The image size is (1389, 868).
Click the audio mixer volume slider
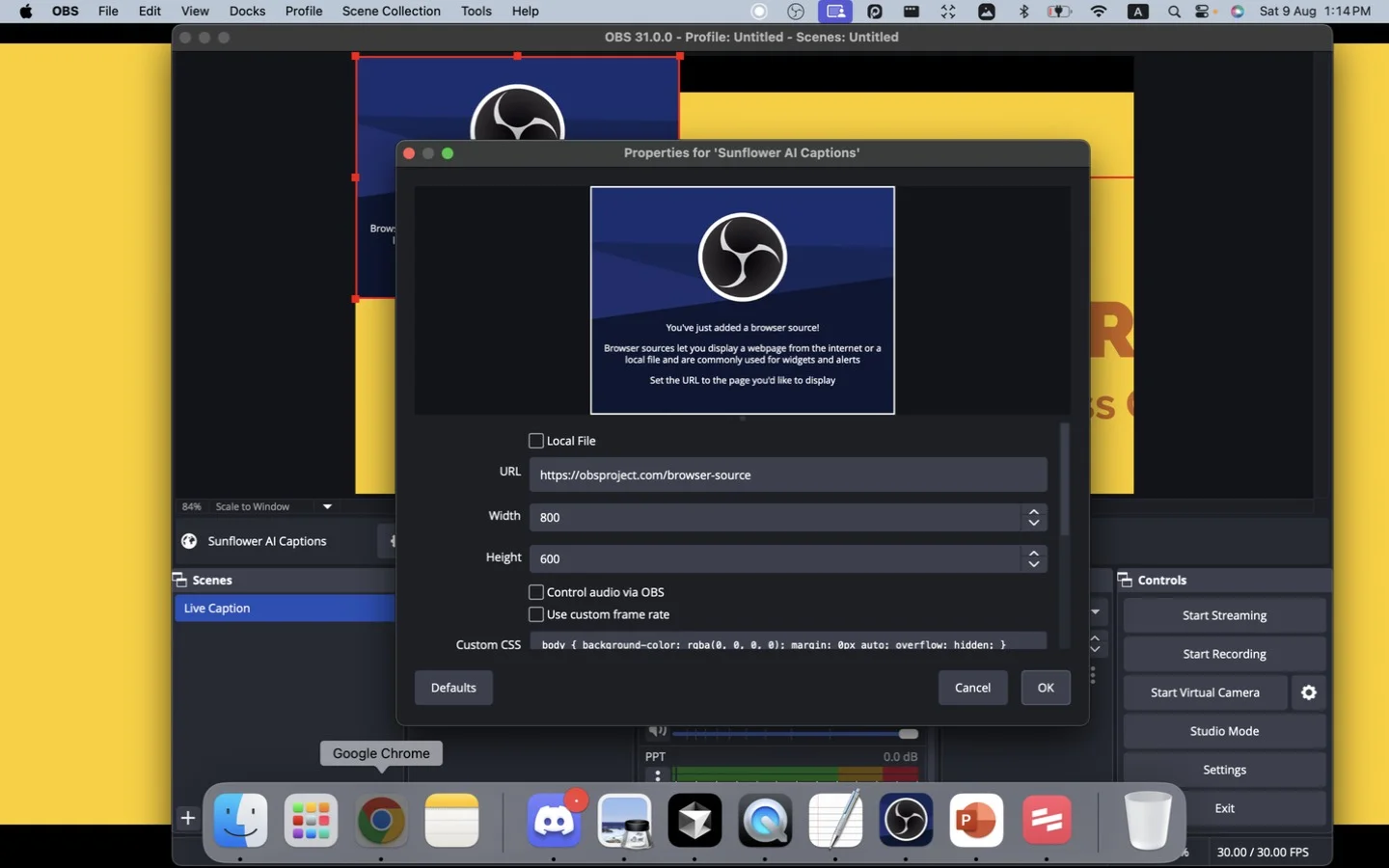point(795,734)
